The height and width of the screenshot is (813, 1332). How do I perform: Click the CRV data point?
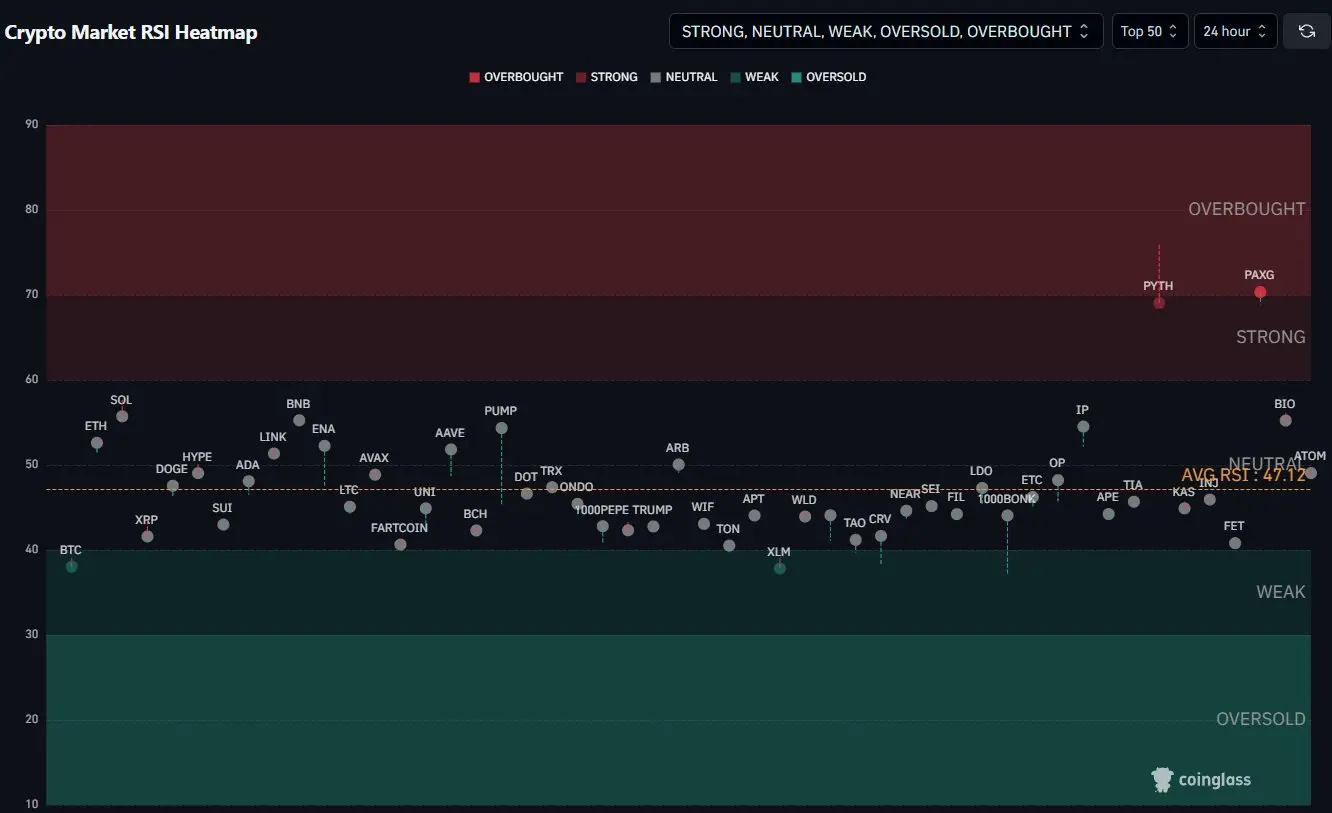881,536
